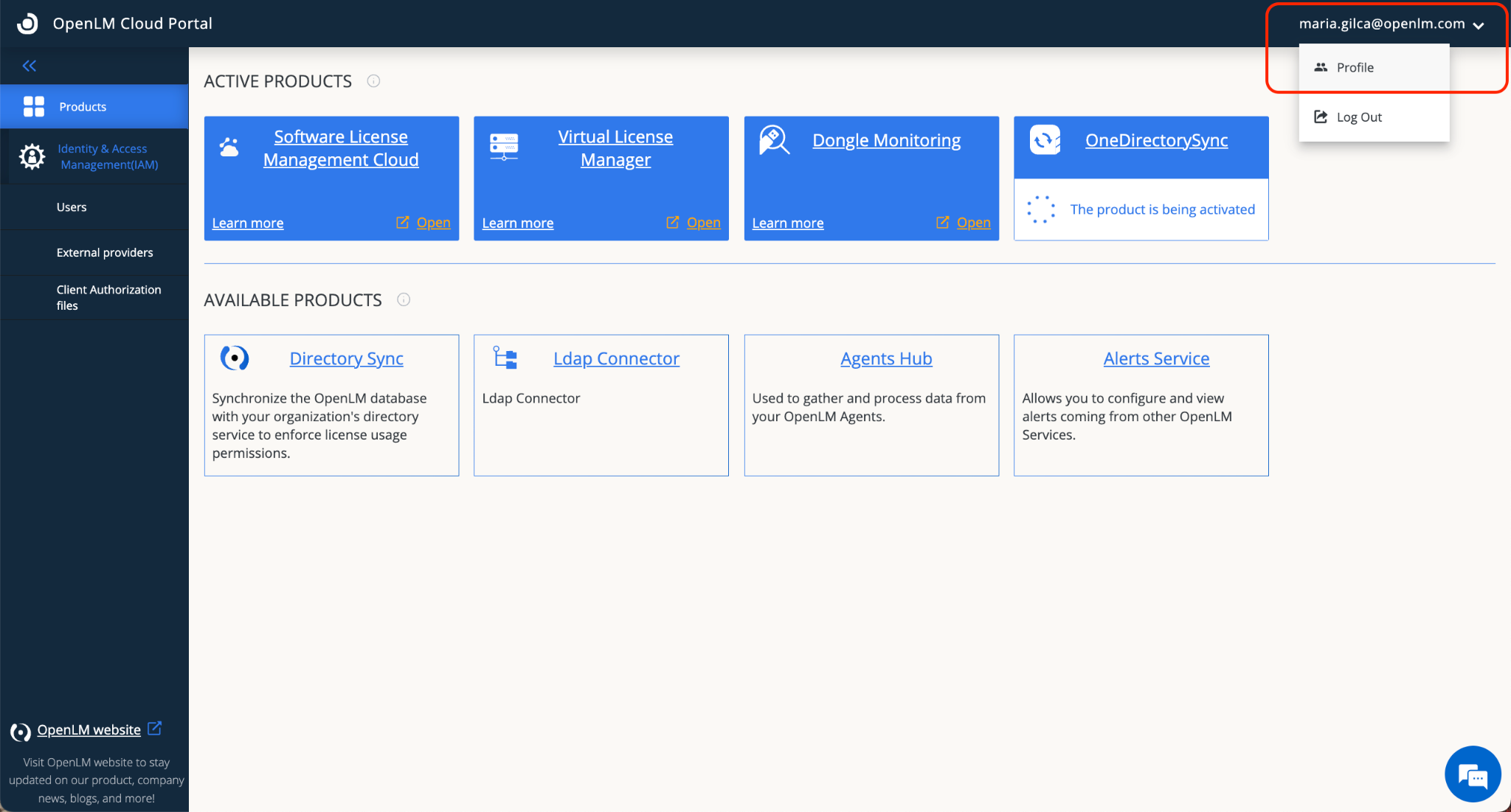Select Client Authorization files in sidebar
This screenshot has width=1511, height=812.
click(x=108, y=297)
